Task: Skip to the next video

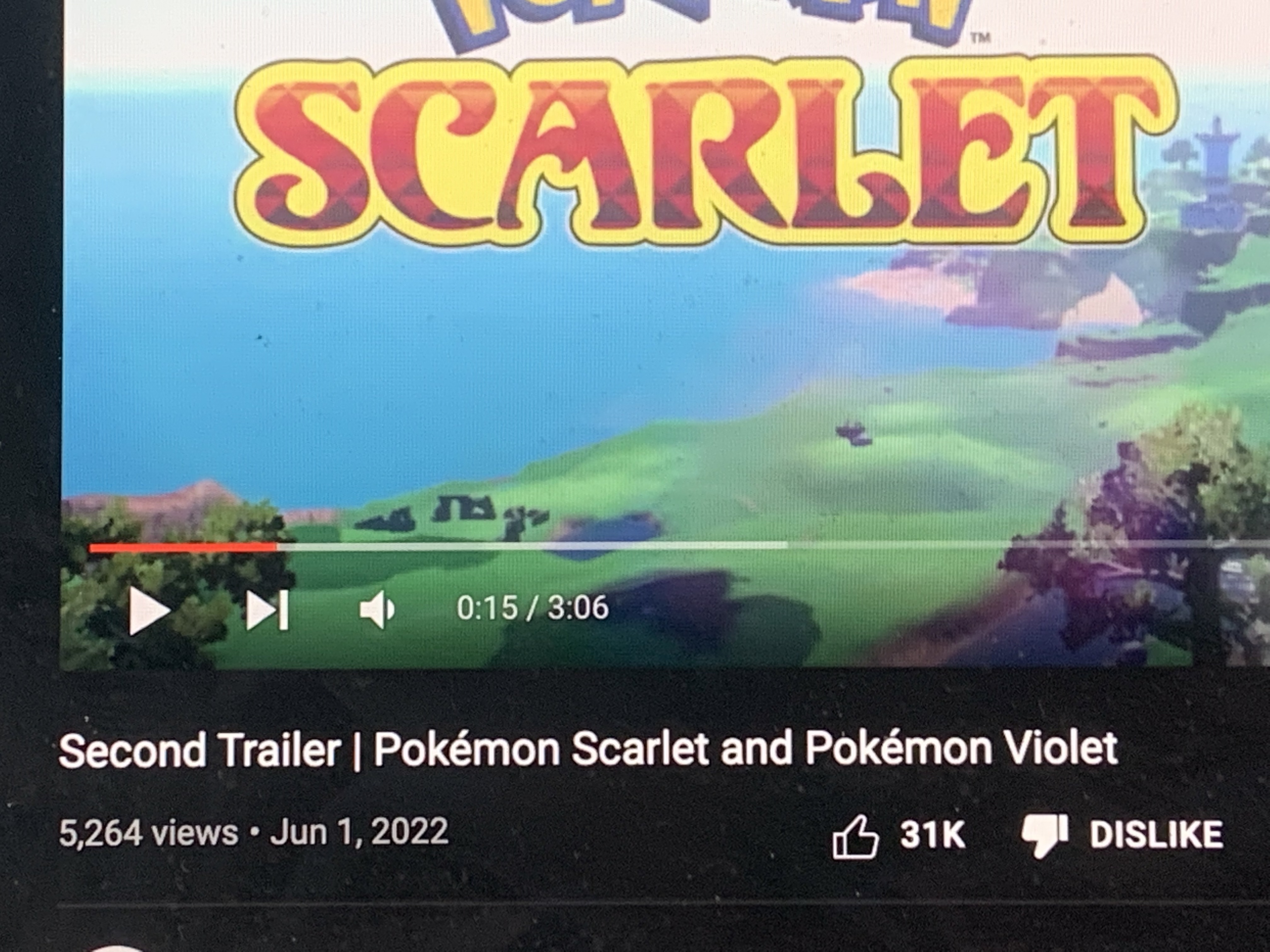Action: pos(267,610)
